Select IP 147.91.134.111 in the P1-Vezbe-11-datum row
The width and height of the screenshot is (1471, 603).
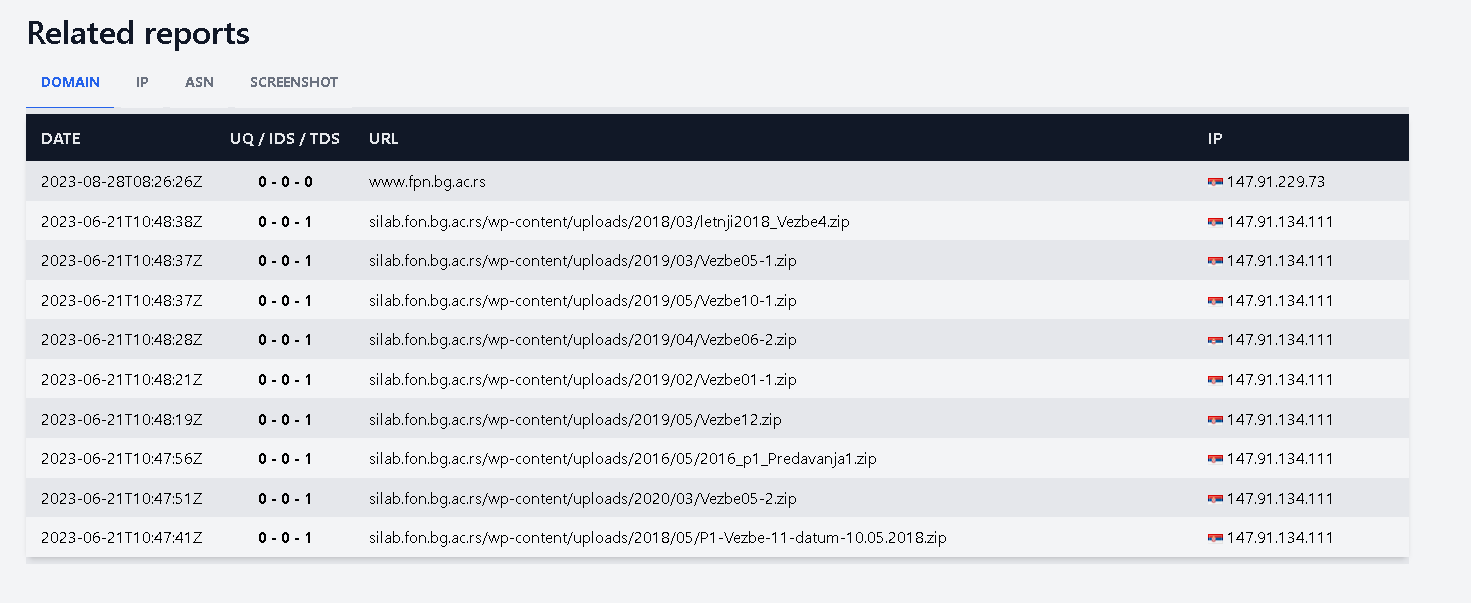(x=1280, y=538)
